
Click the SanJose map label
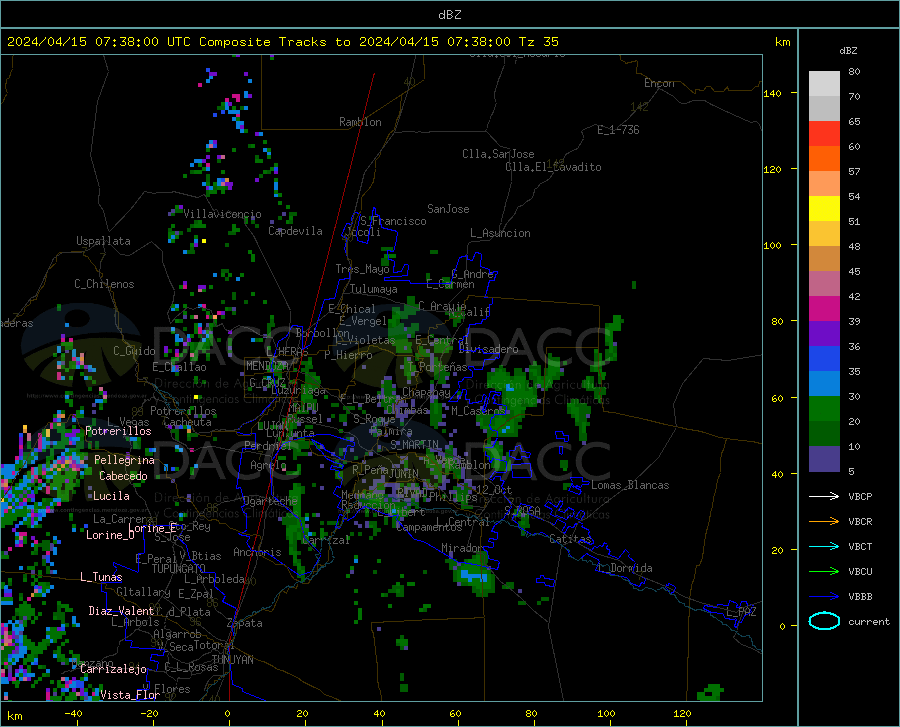(448, 209)
